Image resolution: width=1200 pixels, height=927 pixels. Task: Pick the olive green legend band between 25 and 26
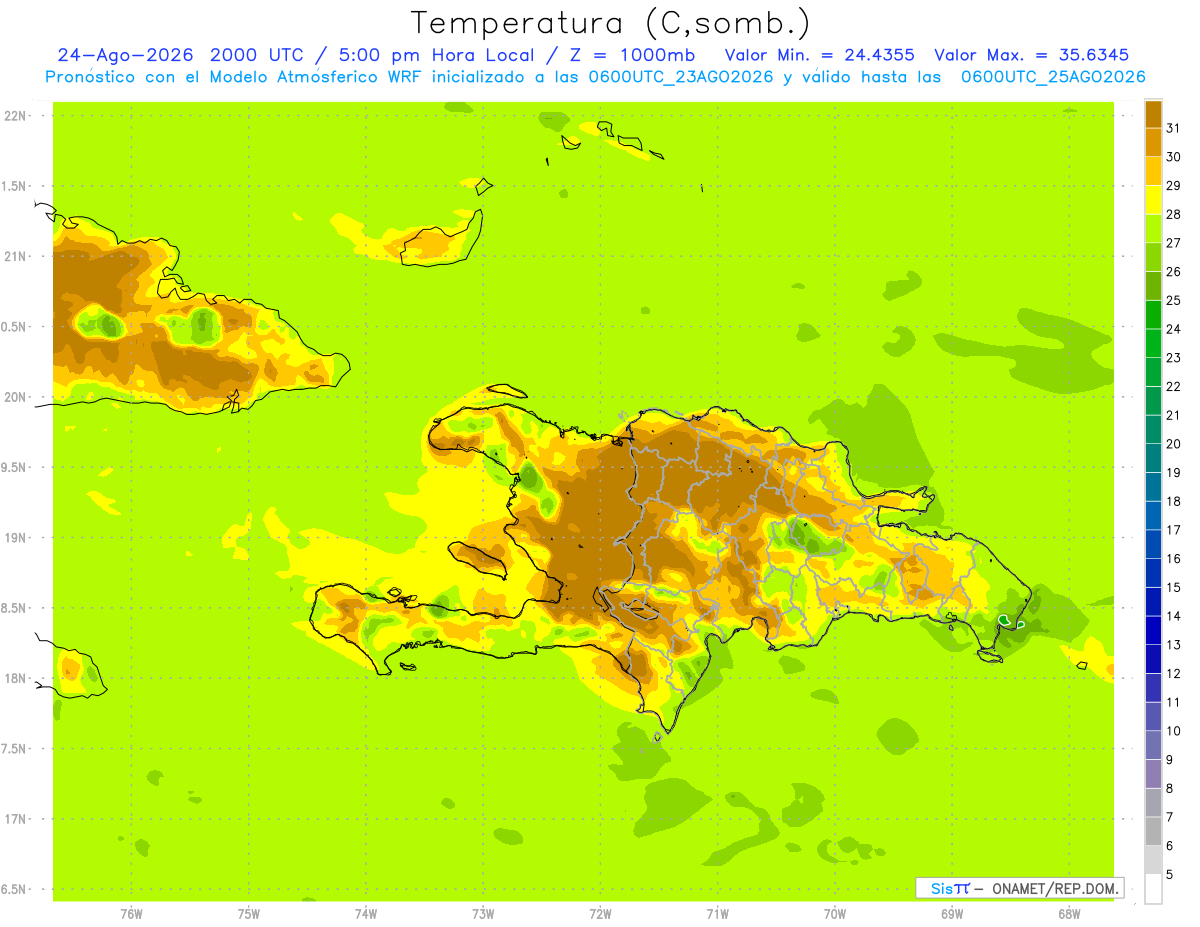tap(1153, 286)
